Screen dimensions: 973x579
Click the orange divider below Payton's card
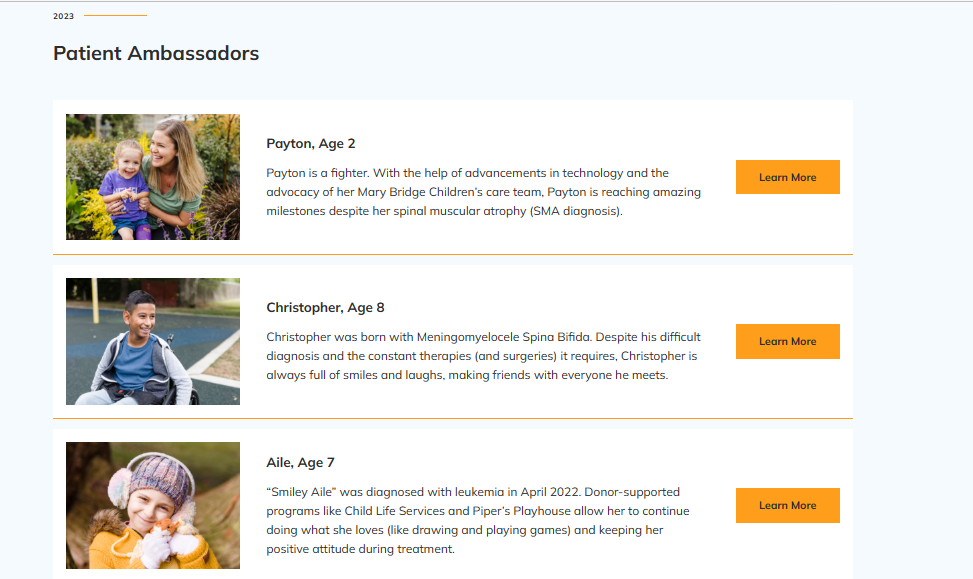point(453,254)
